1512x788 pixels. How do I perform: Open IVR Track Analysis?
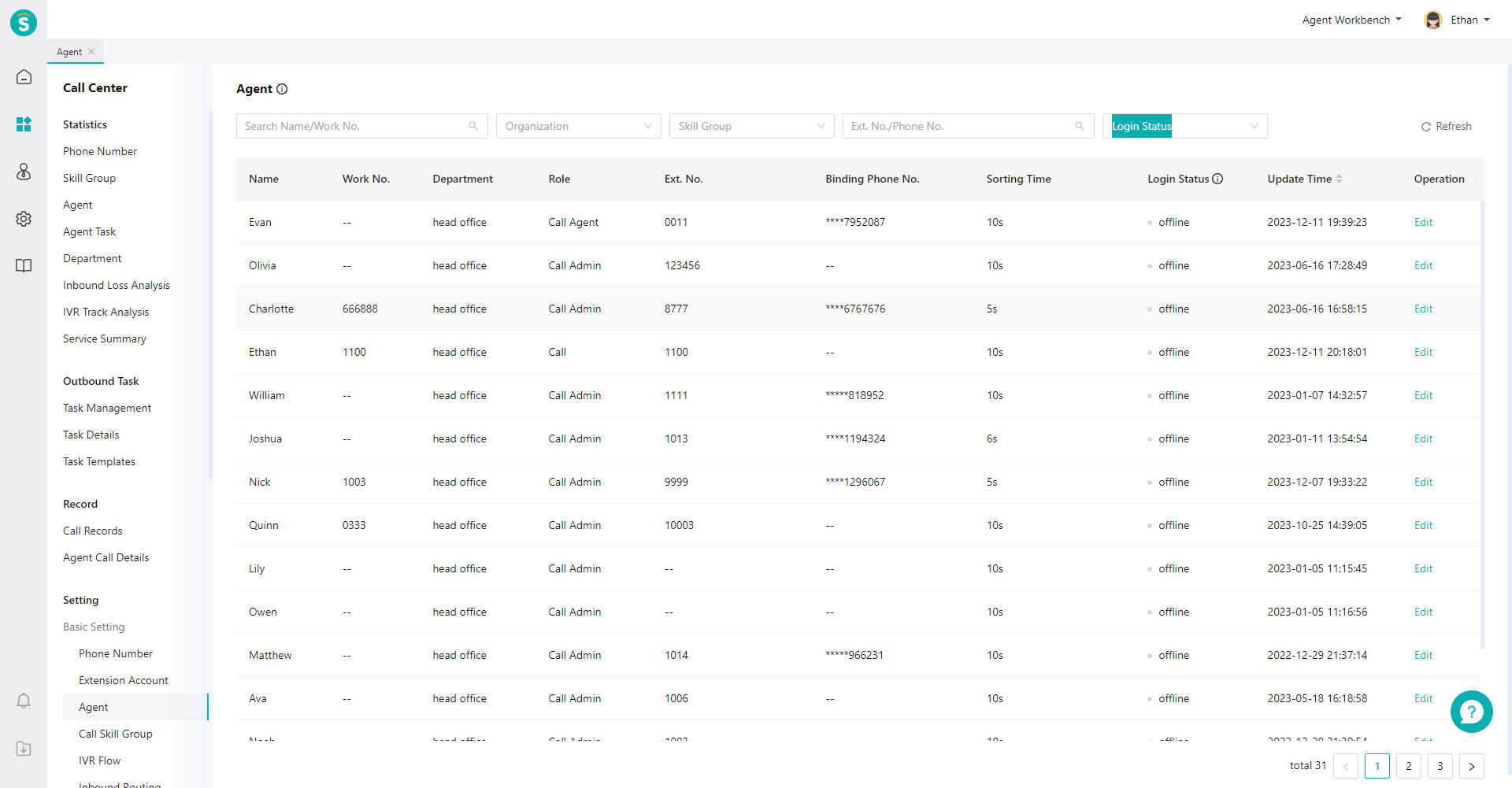(106, 312)
